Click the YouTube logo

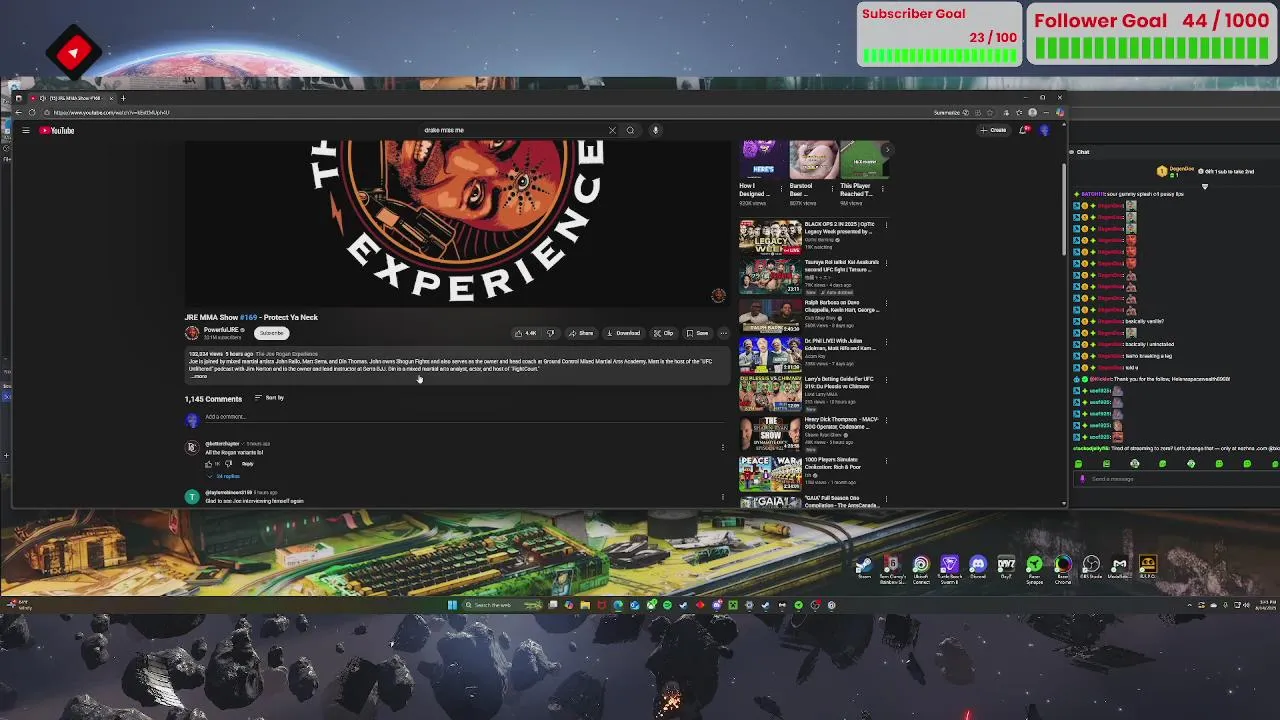coord(58,130)
